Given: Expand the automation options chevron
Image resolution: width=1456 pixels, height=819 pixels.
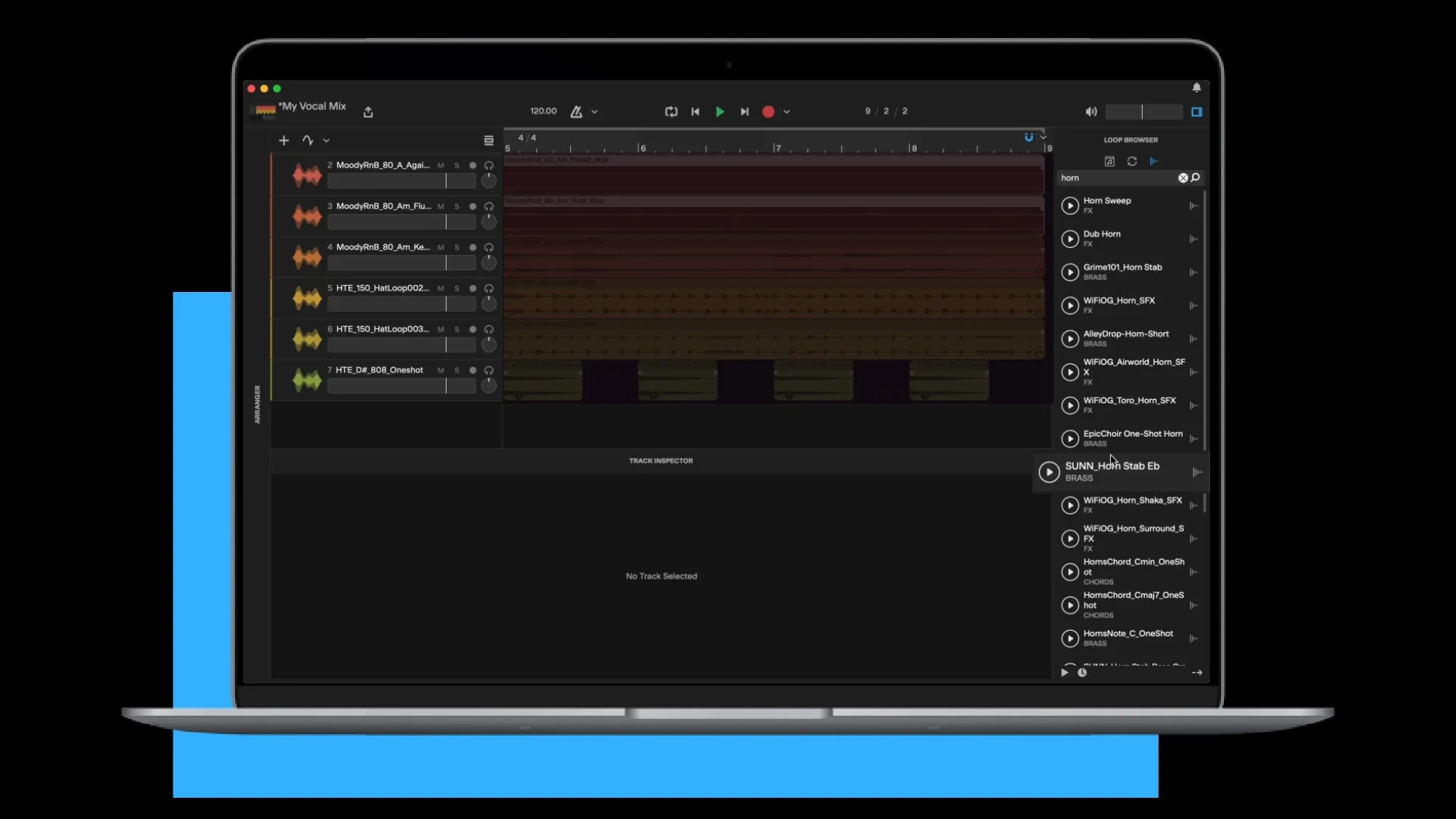Looking at the screenshot, I should pyautogui.click(x=326, y=140).
